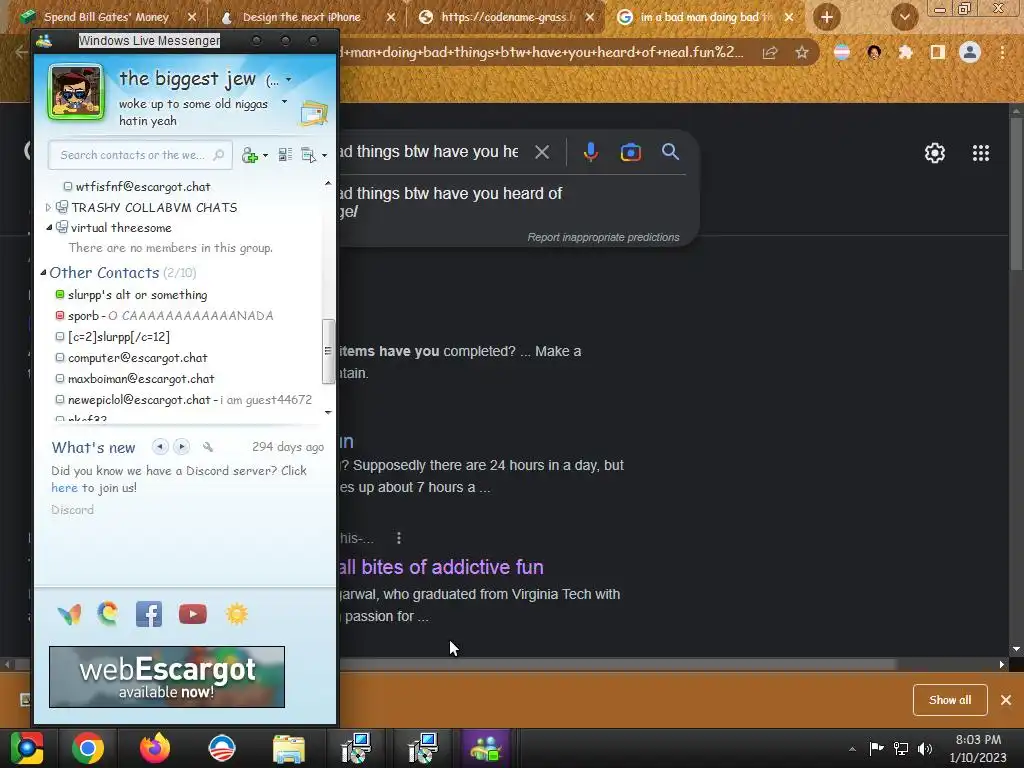Open the Facebook icon in Messenger

pos(149,614)
